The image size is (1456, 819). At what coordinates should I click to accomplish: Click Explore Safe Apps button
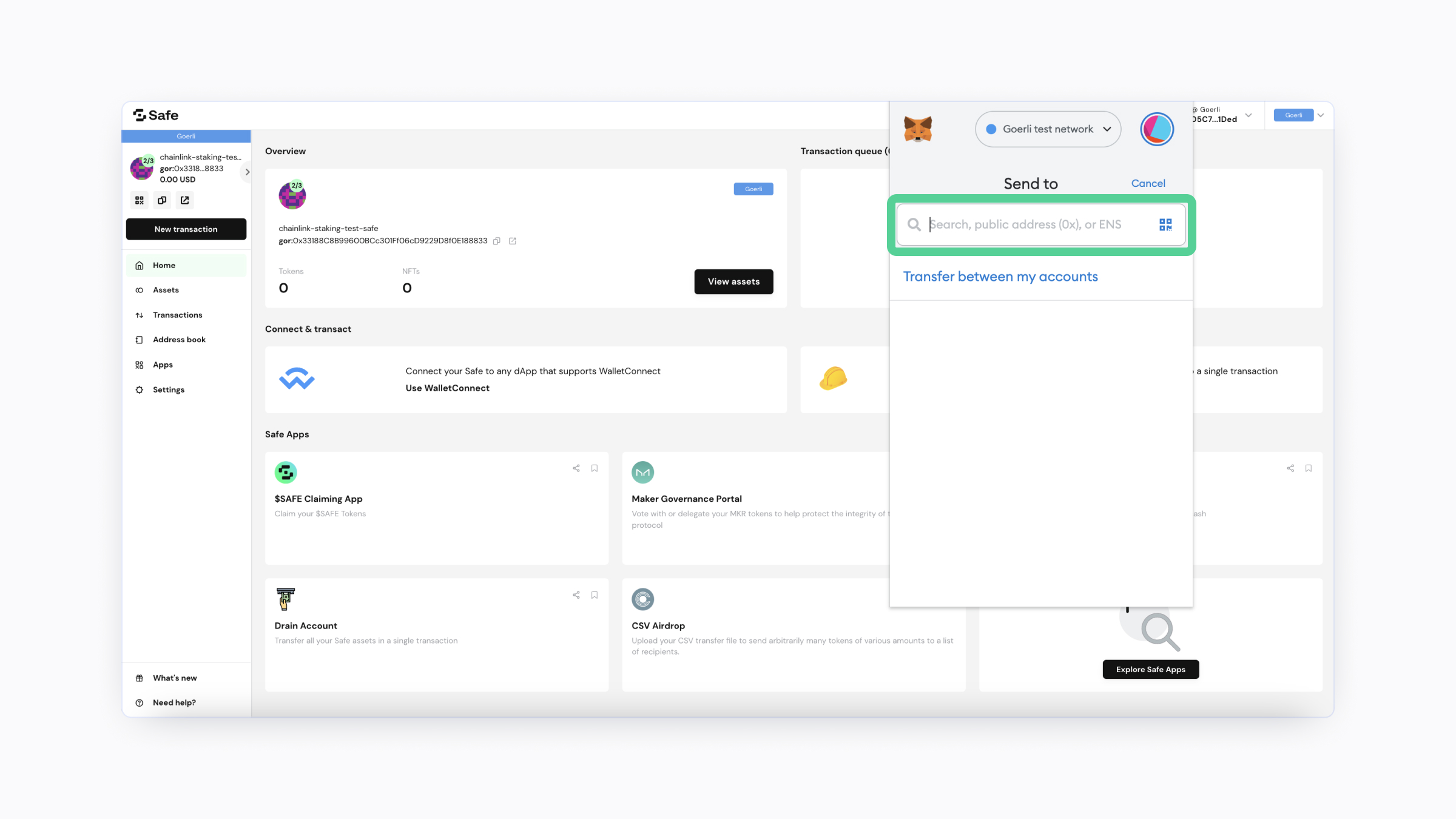(x=1150, y=670)
